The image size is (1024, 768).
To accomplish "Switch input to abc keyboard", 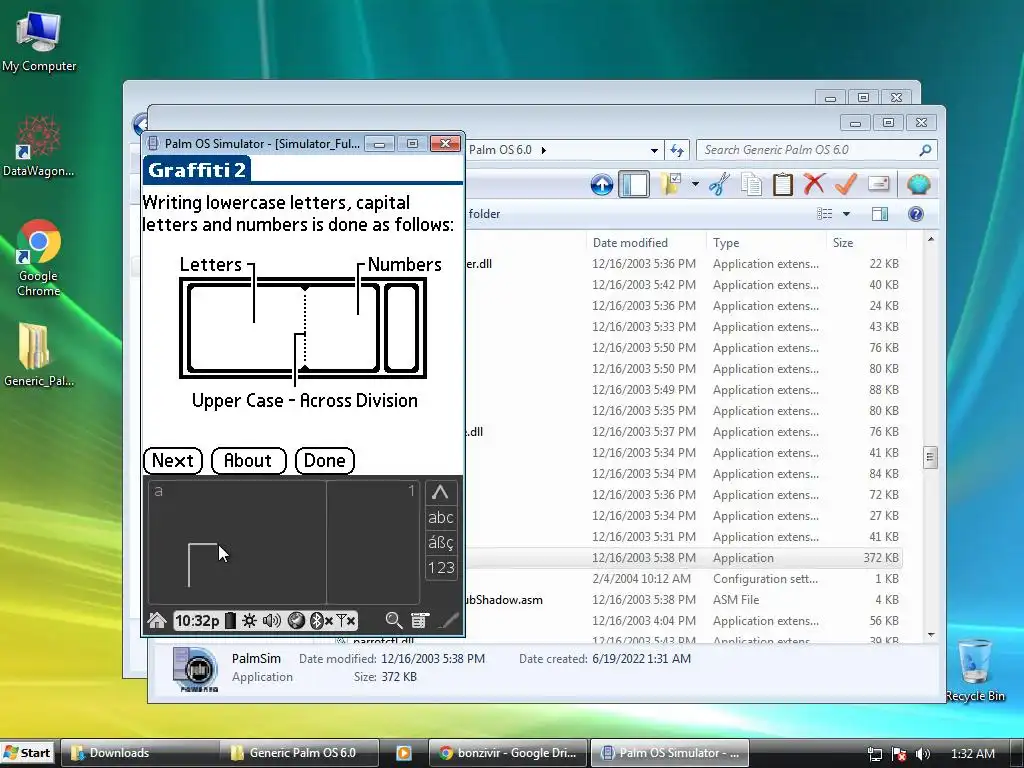I will click(440, 517).
